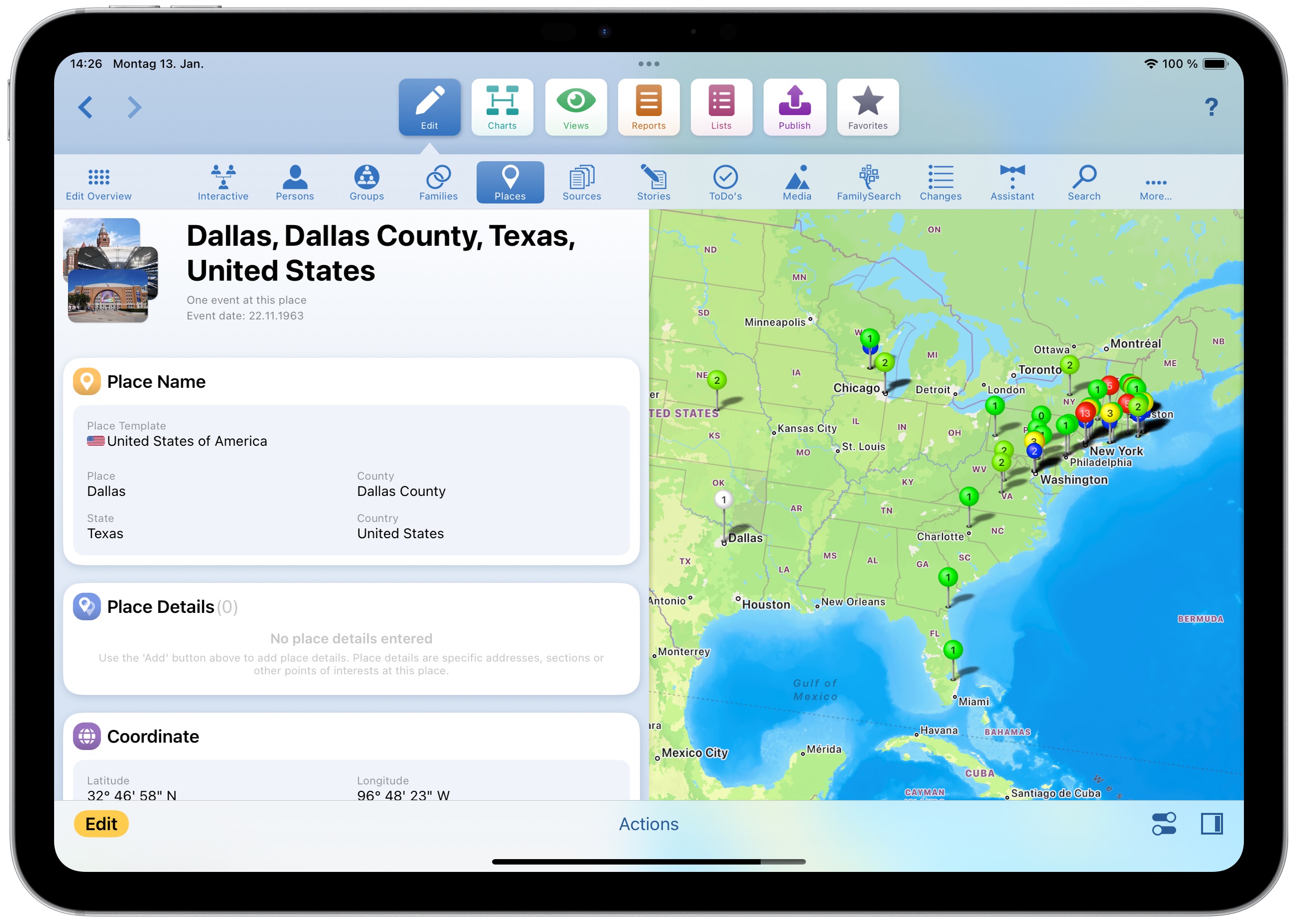Open the Actions menu
This screenshot has height=924, width=1298.
648,824
